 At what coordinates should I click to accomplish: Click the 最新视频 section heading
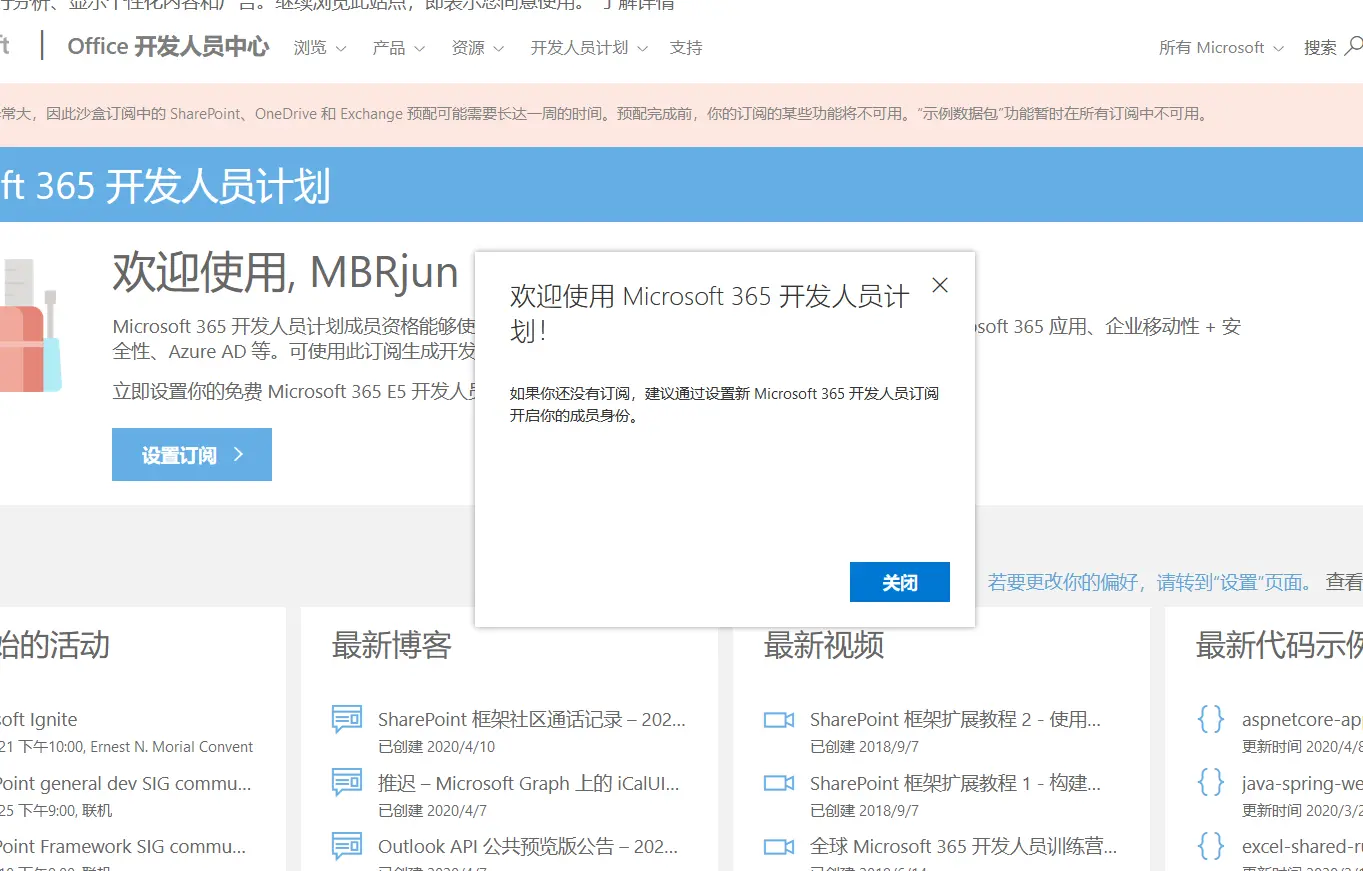tap(824, 645)
